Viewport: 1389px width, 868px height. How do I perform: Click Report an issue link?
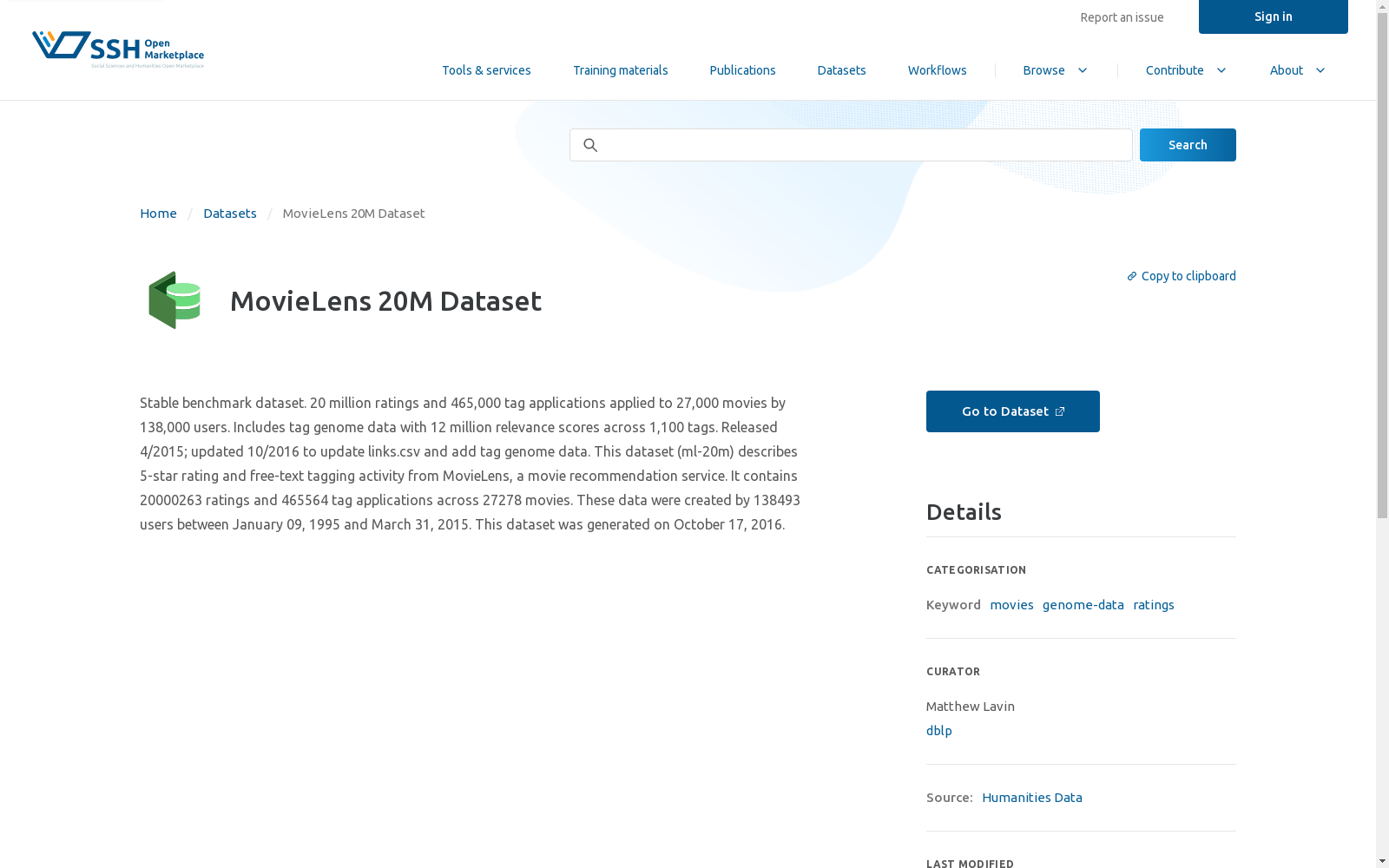tap(1122, 17)
